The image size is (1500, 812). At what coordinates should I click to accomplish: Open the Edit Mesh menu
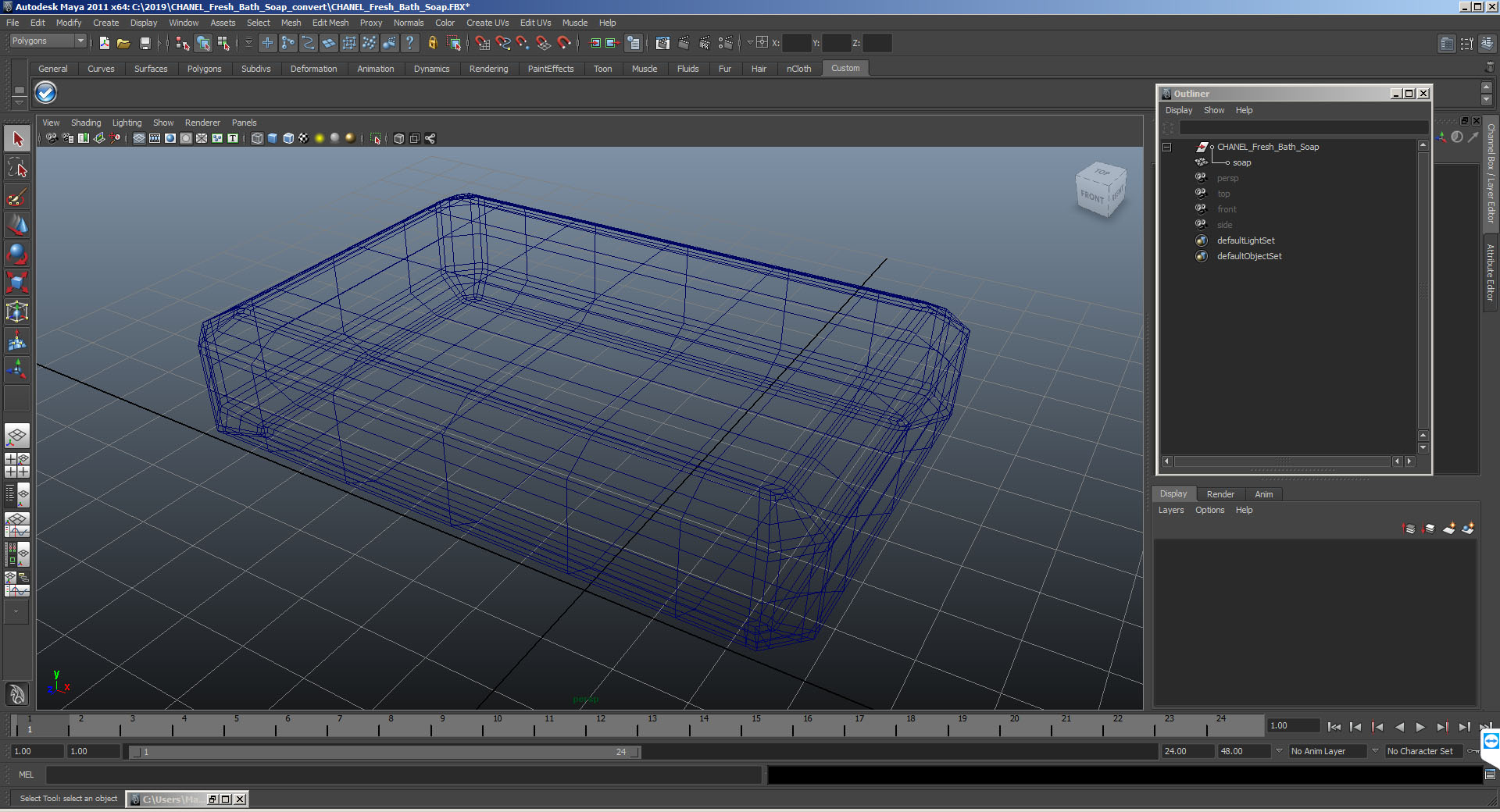(x=330, y=23)
